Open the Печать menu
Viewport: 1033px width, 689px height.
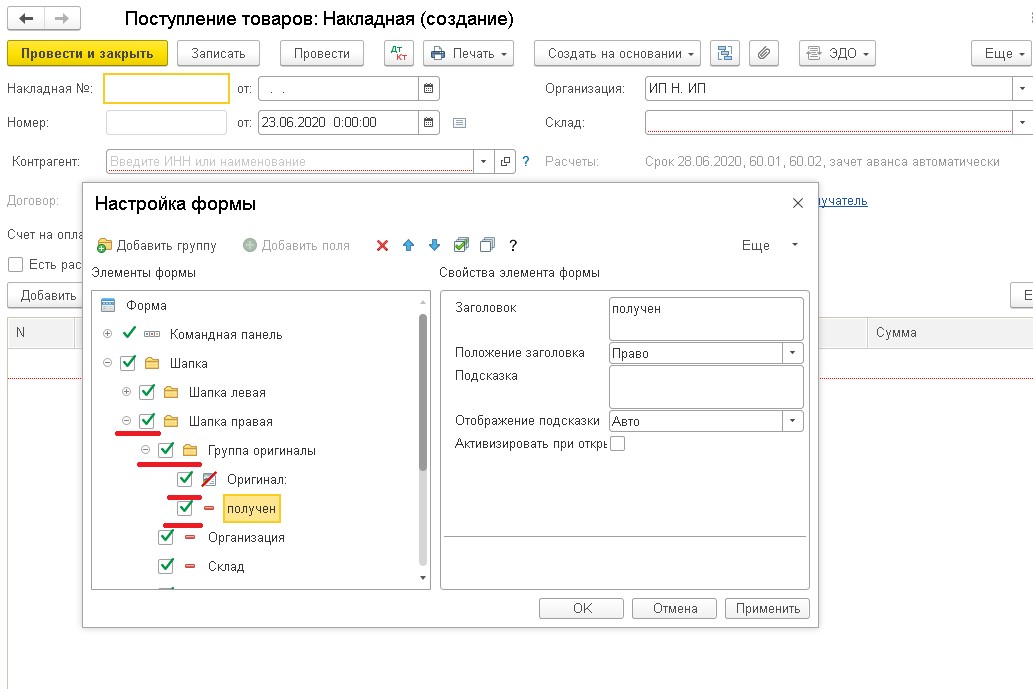coord(468,53)
